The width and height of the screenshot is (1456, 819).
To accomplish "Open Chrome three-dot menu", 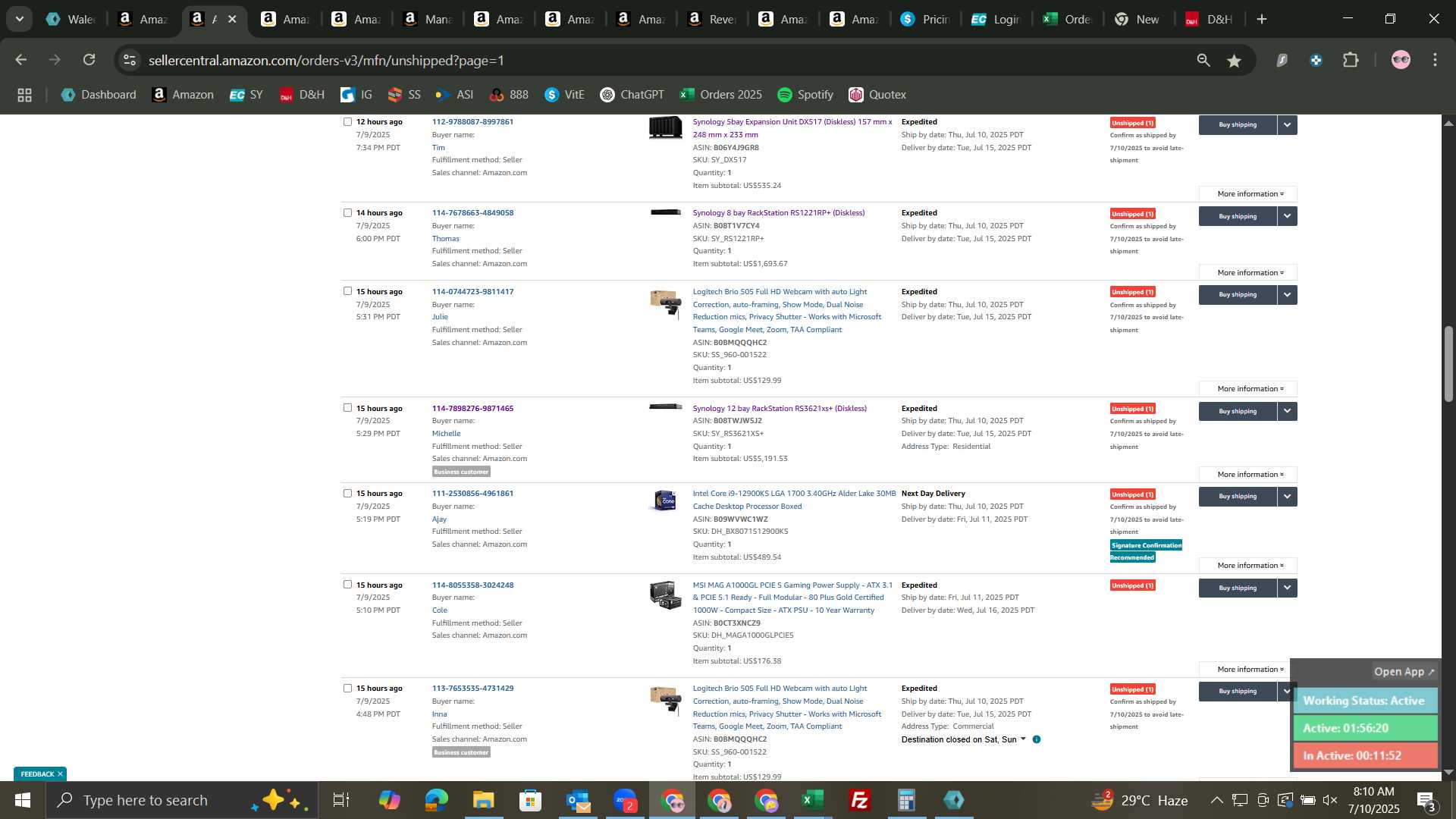I will (x=1435, y=60).
